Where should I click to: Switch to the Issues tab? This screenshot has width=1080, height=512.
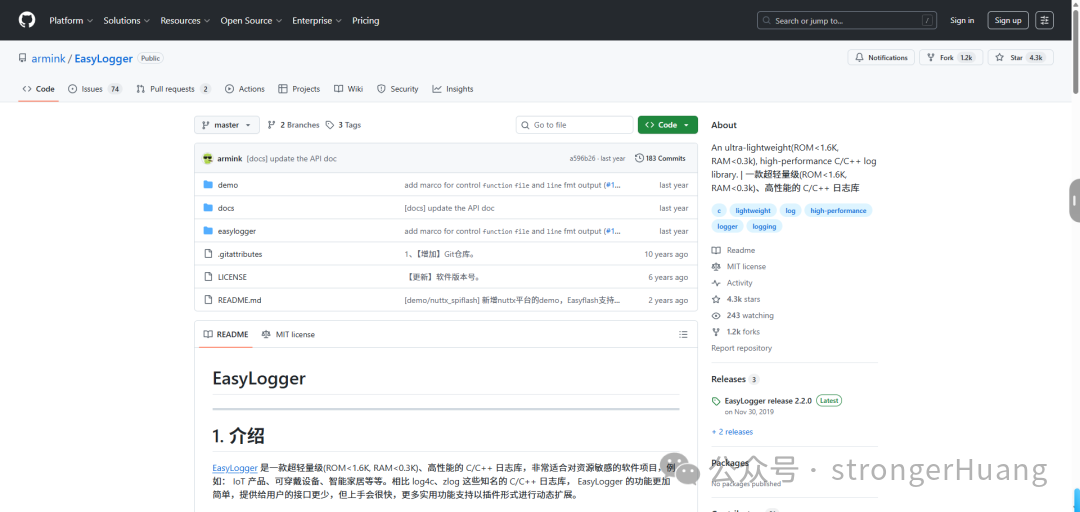95,89
